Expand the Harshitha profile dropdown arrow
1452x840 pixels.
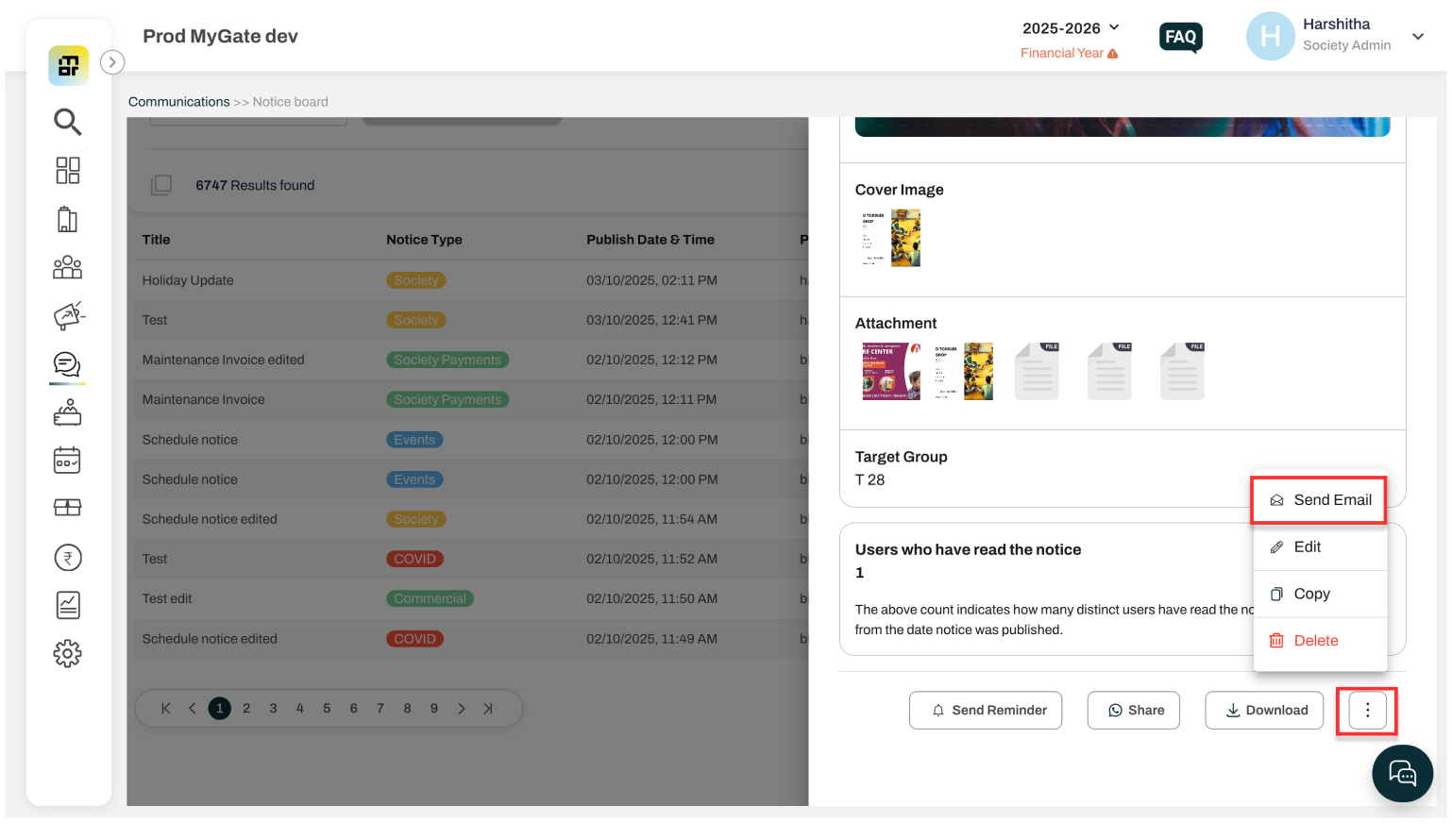coord(1418,37)
